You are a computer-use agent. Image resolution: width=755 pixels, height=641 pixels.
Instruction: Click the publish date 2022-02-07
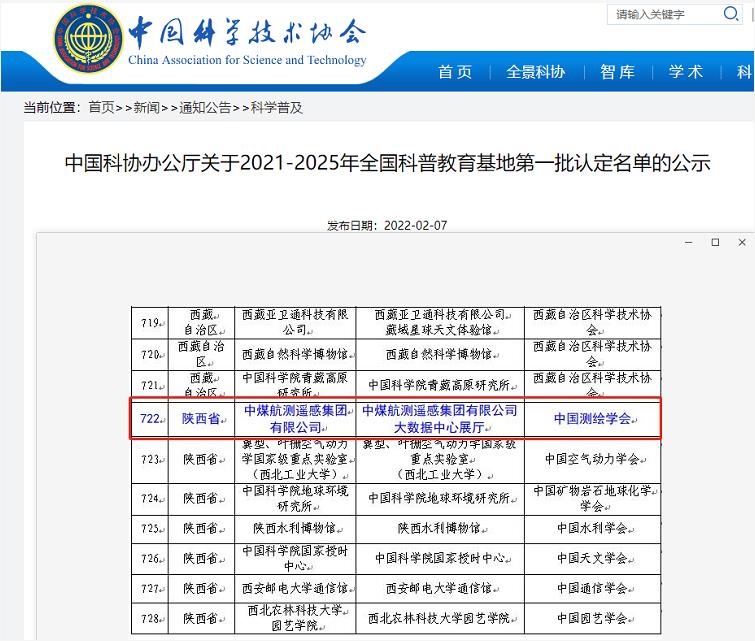pos(416,225)
